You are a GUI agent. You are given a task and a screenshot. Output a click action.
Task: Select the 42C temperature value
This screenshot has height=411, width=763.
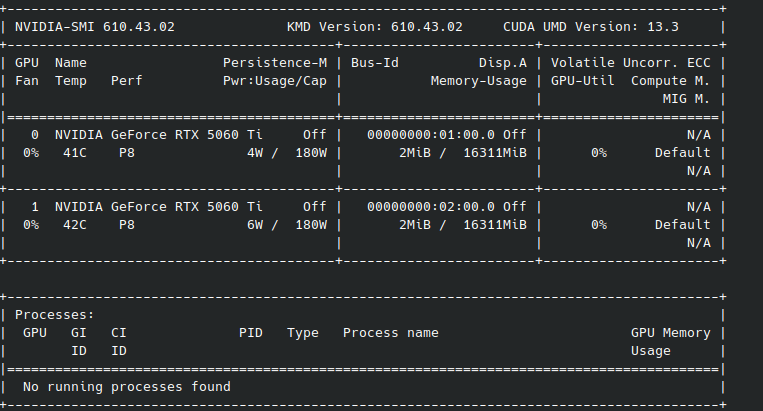coord(74,225)
